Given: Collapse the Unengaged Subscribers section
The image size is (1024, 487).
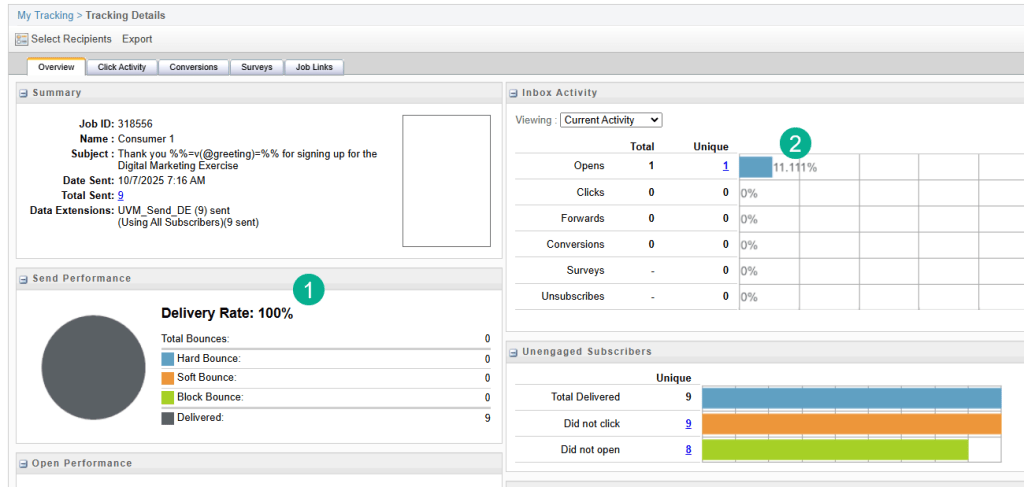Looking at the screenshot, I should point(514,352).
